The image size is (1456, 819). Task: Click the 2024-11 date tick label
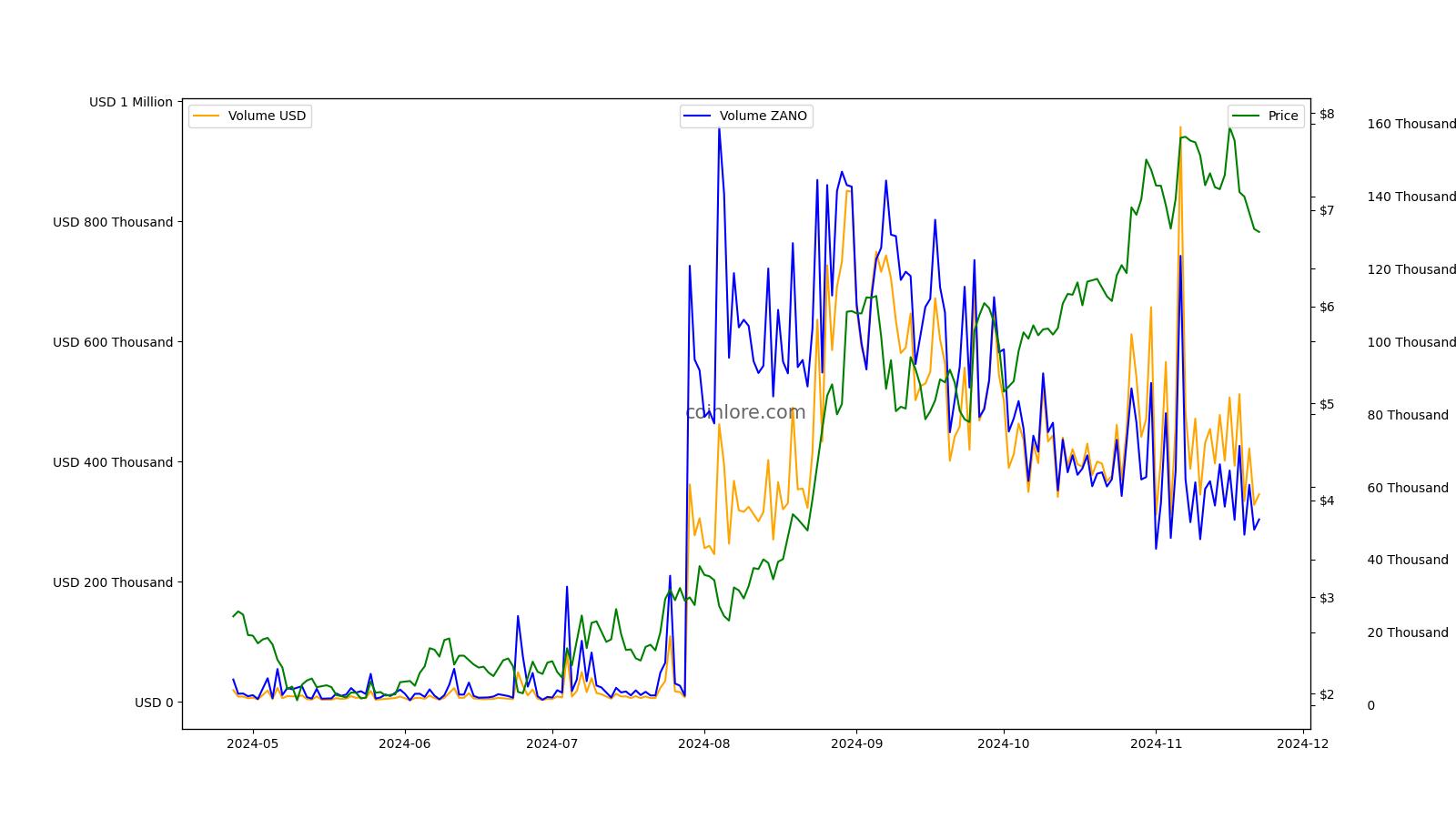pos(1156,743)
